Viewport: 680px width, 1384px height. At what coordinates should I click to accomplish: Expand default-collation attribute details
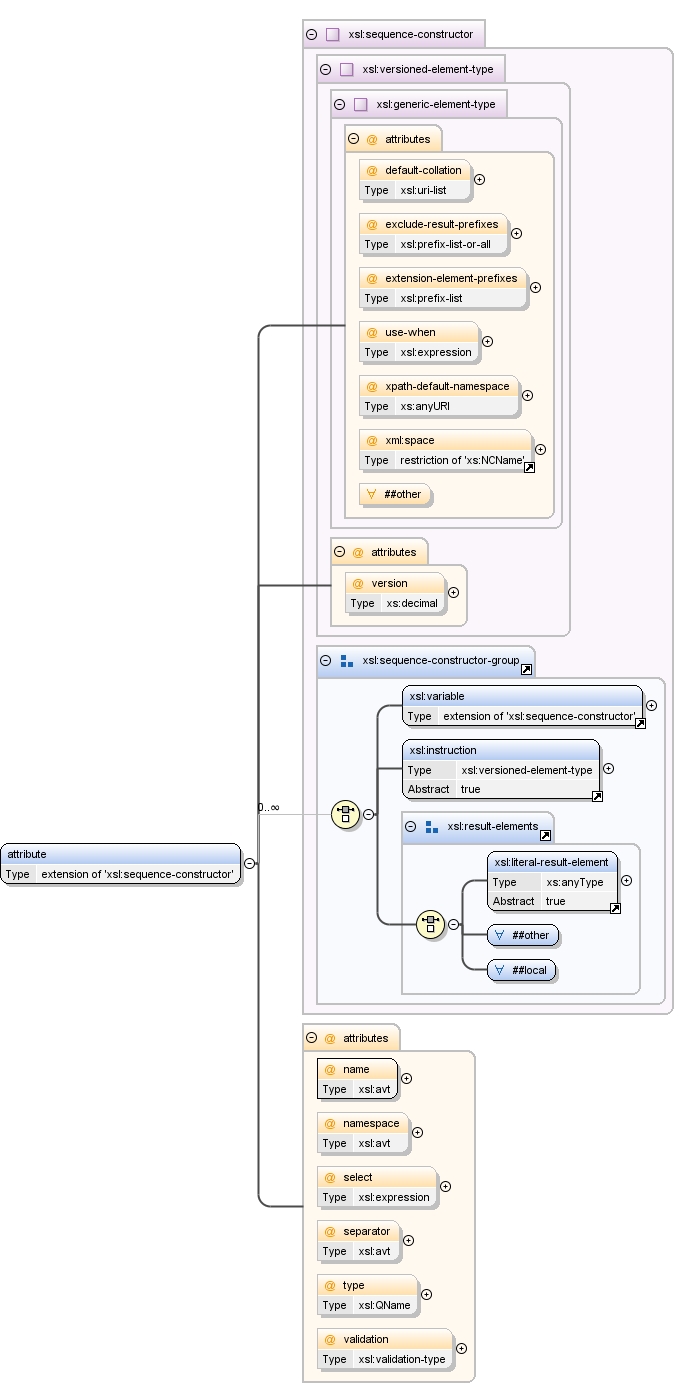click(479, 180)
